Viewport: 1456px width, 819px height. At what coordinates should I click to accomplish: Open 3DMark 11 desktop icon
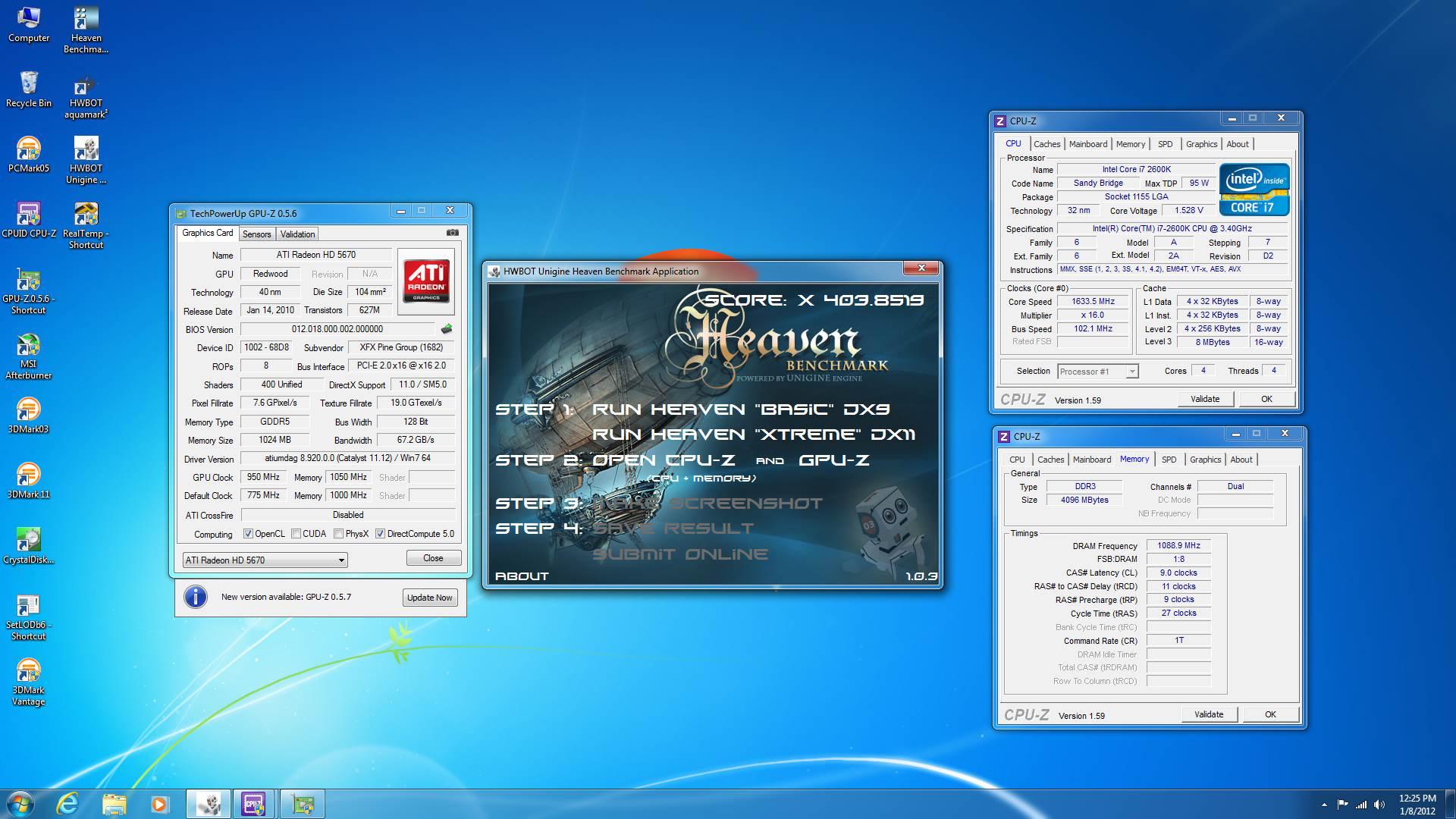pos(28,481)
